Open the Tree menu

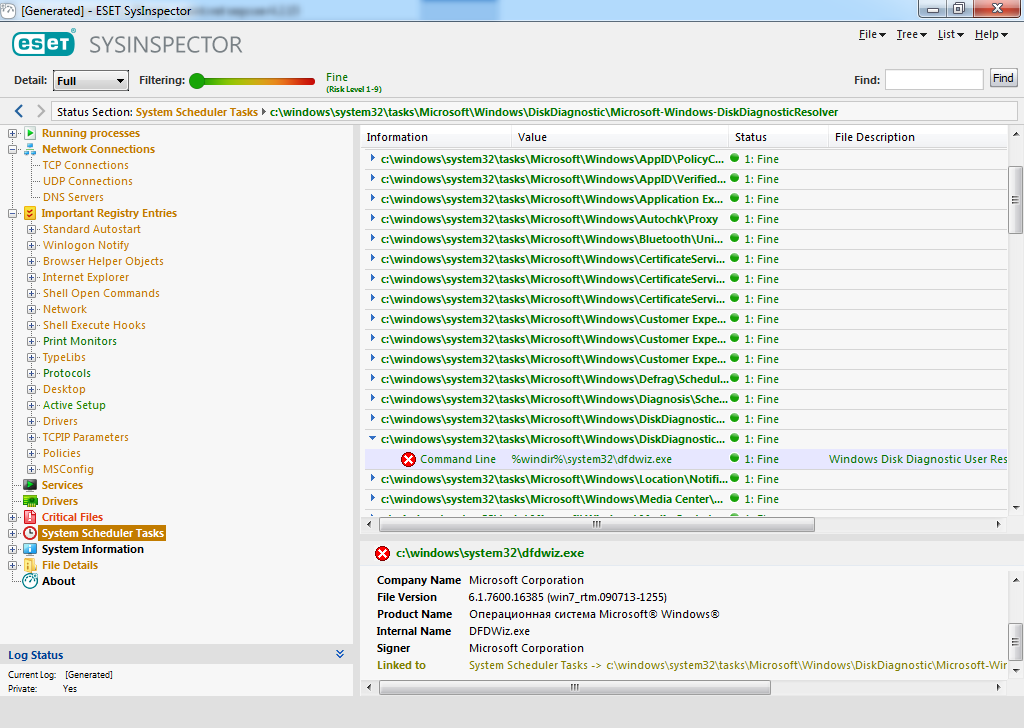[911, 35]
